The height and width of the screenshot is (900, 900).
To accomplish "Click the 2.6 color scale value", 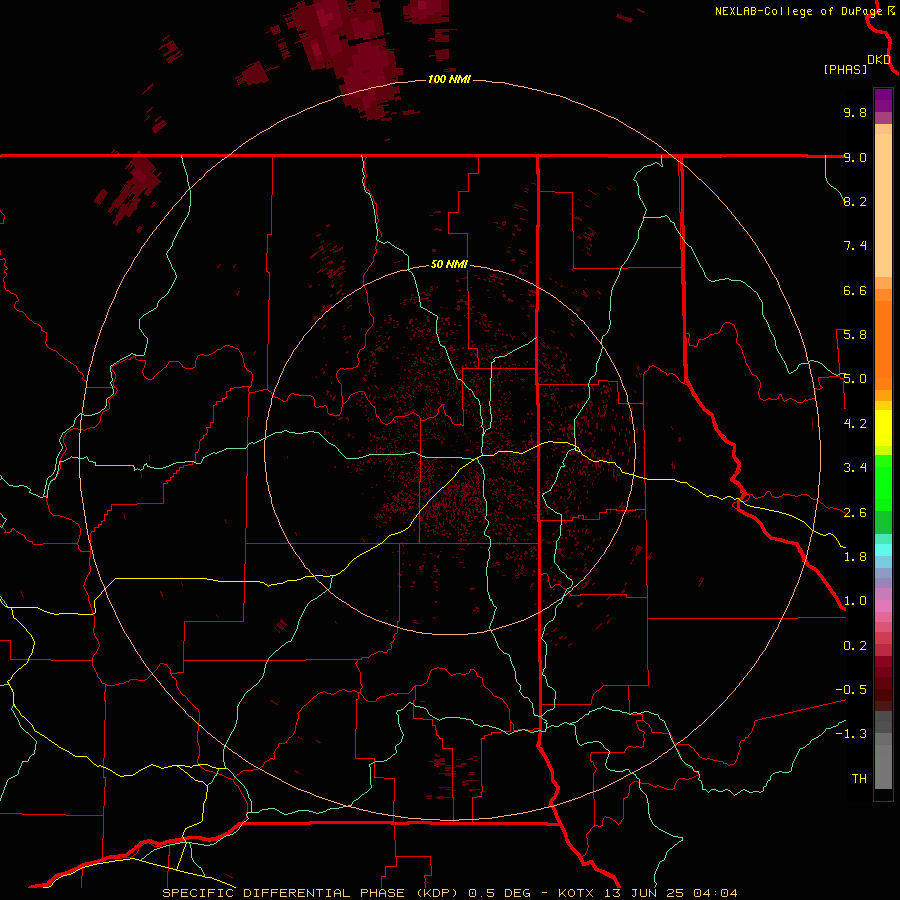I will click(855, 513).
